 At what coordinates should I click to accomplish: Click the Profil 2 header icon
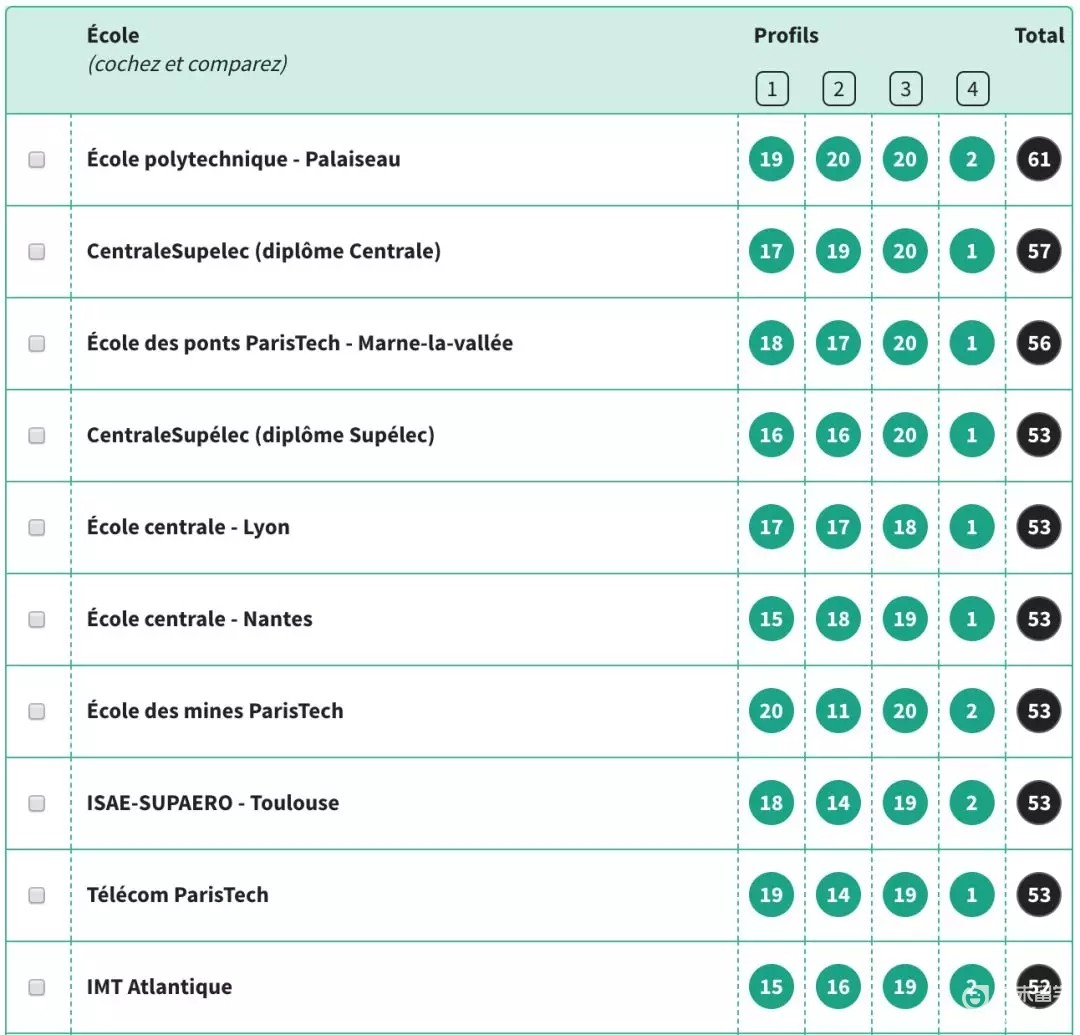coord(838,89)
